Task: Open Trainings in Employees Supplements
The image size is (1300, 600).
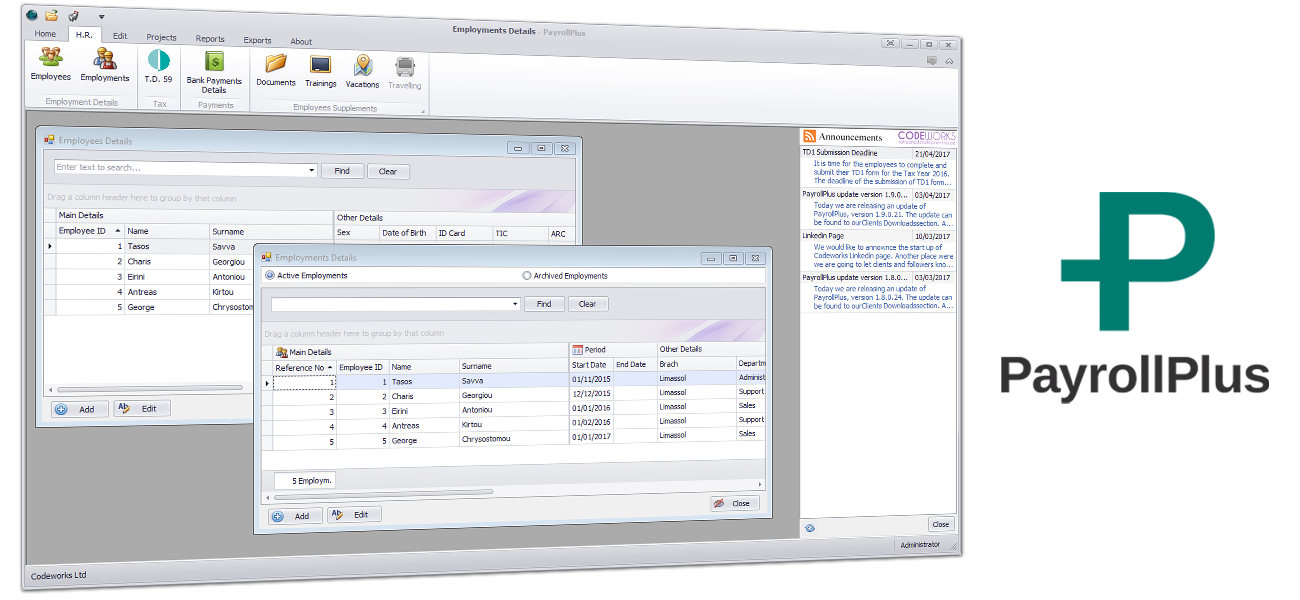Action: [x=320, y=66]
